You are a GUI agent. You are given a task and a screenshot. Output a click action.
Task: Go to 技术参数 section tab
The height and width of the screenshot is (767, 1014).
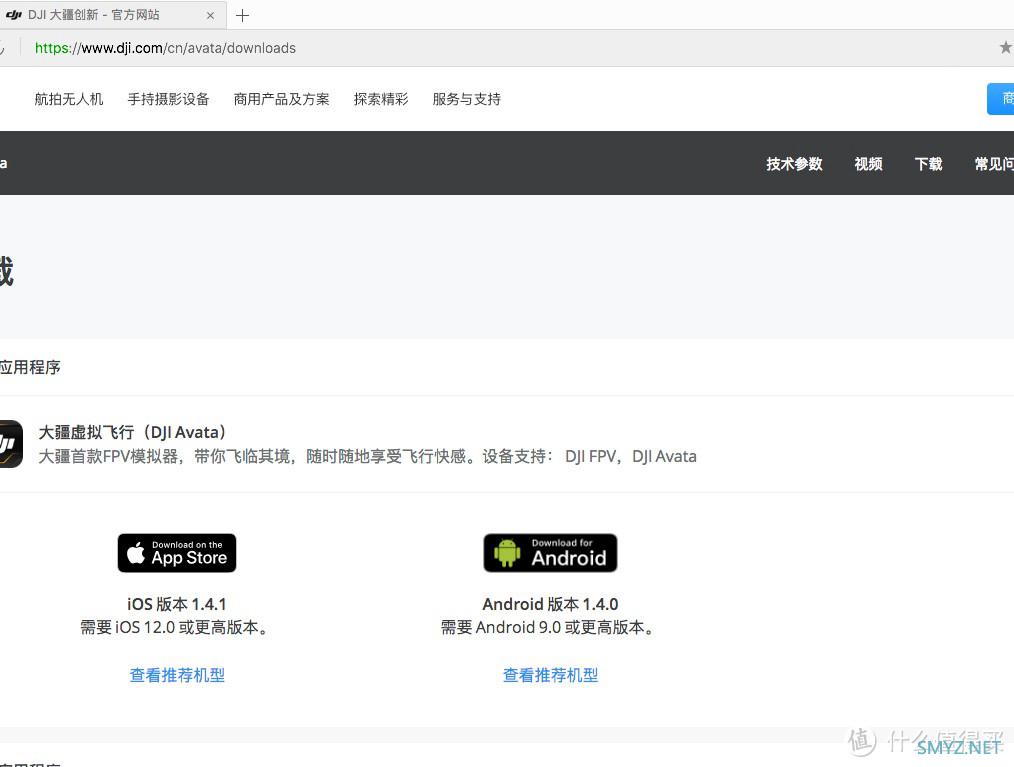[794, 164]
